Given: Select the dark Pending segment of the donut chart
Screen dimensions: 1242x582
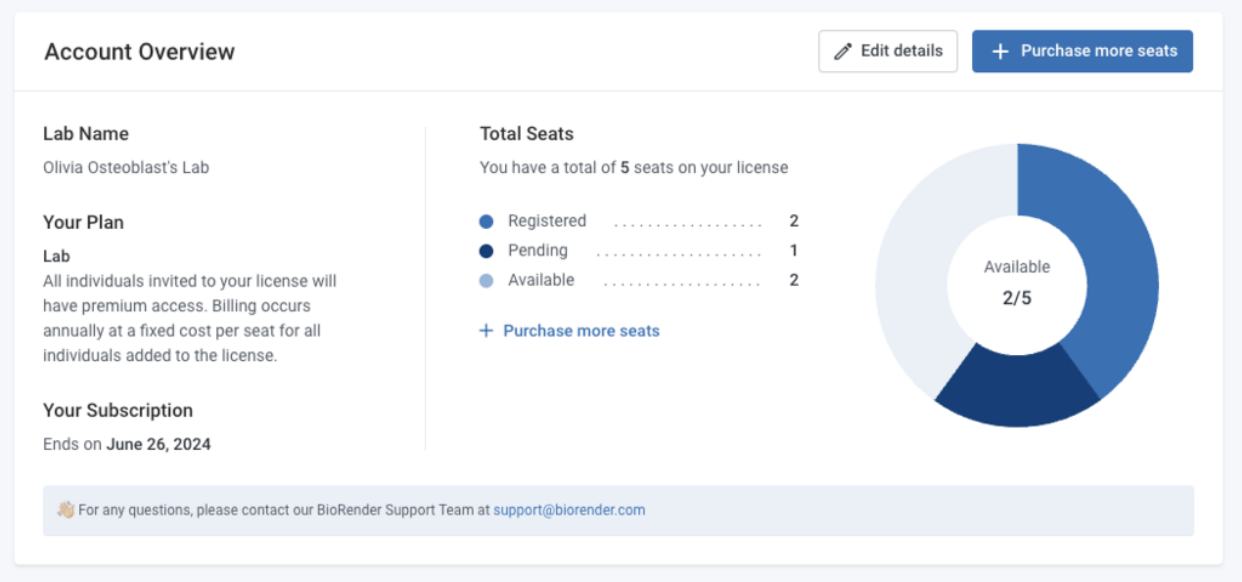Looking at the screenshot, I should point(1015,388).
